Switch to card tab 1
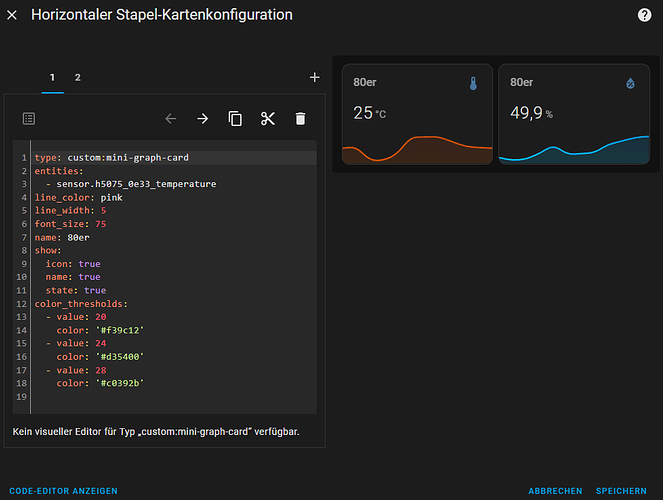 pyautogui.click(x=53, y=77)
